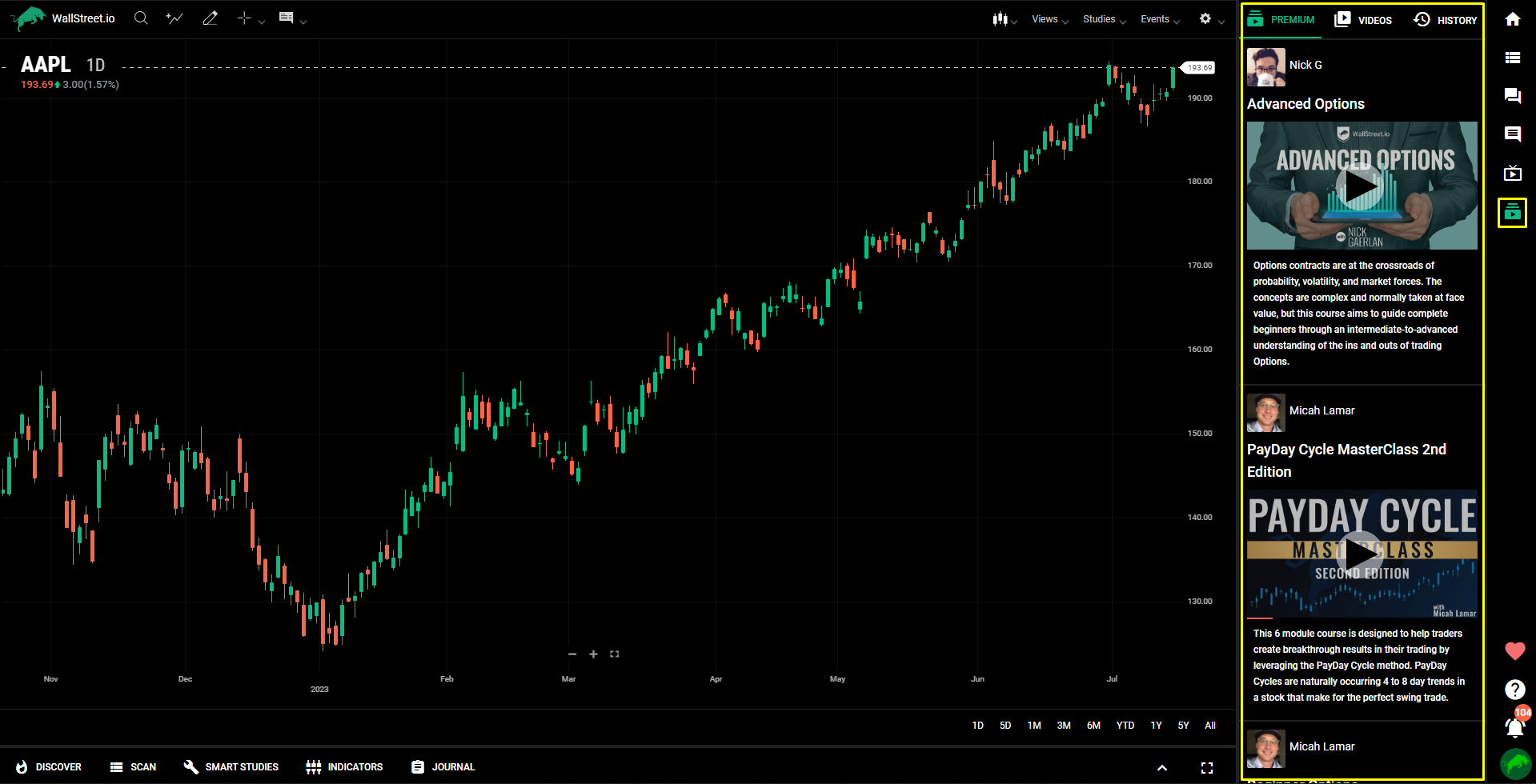Screen dimensions: 1536x784
Task: Select the pencil drawing tool
Action: click(211, 18)
